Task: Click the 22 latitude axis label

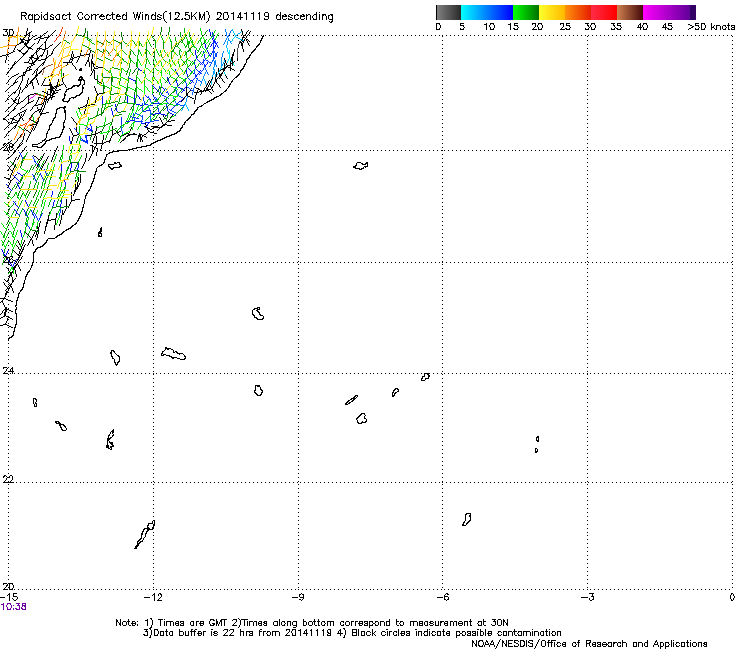Action: pos(8,479)
